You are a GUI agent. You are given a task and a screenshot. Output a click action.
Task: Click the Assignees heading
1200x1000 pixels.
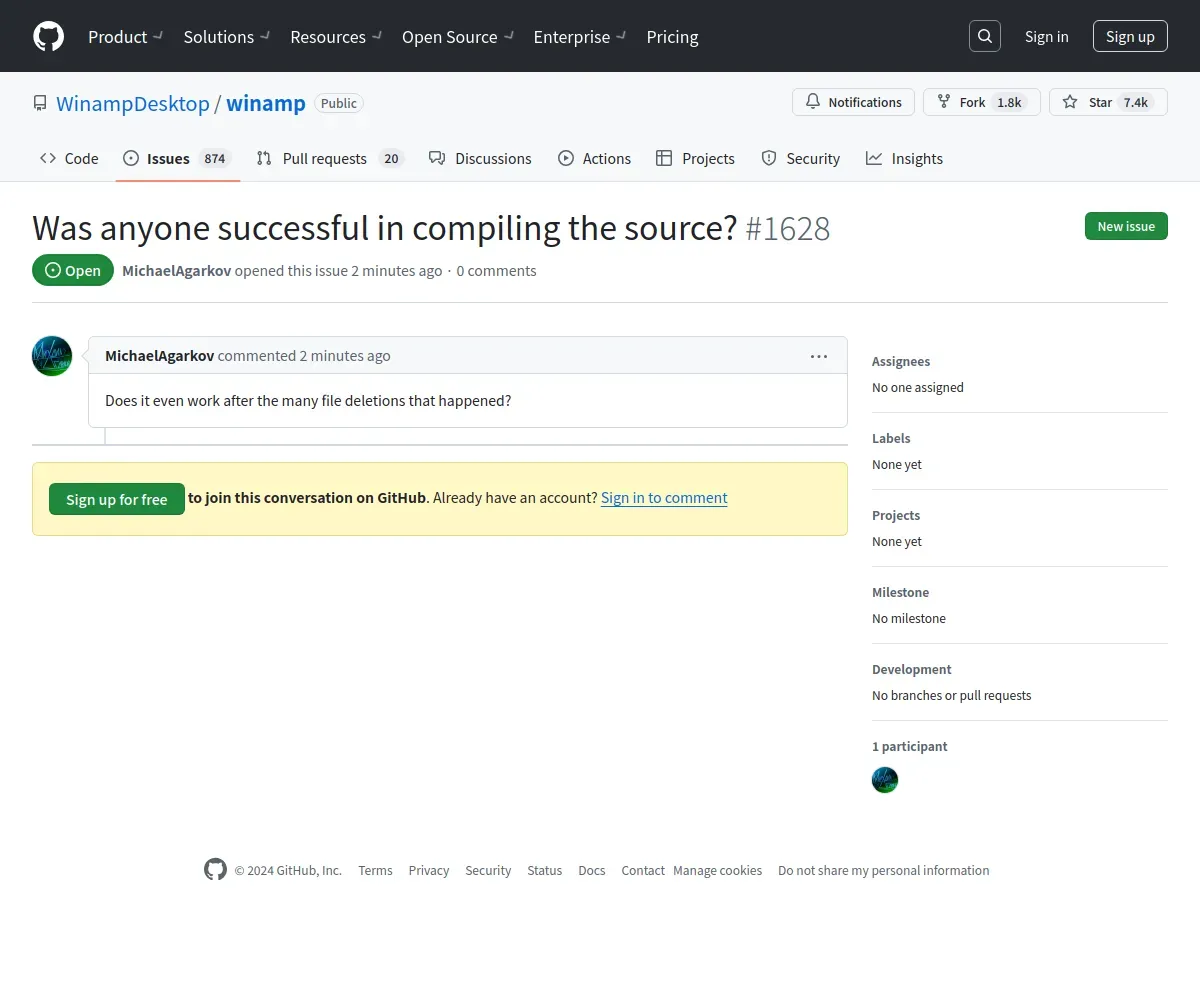coord(901,361)
